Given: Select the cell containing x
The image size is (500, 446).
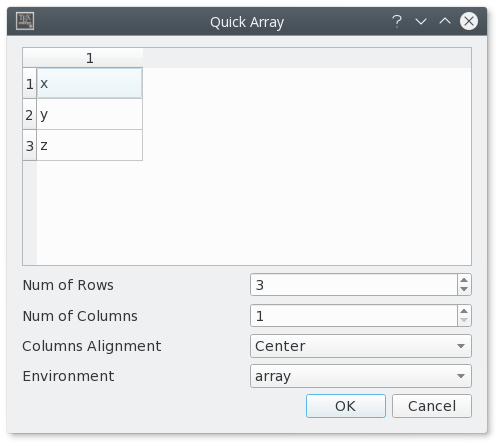Looking at the screenshot, I should (x=89, y=83).
